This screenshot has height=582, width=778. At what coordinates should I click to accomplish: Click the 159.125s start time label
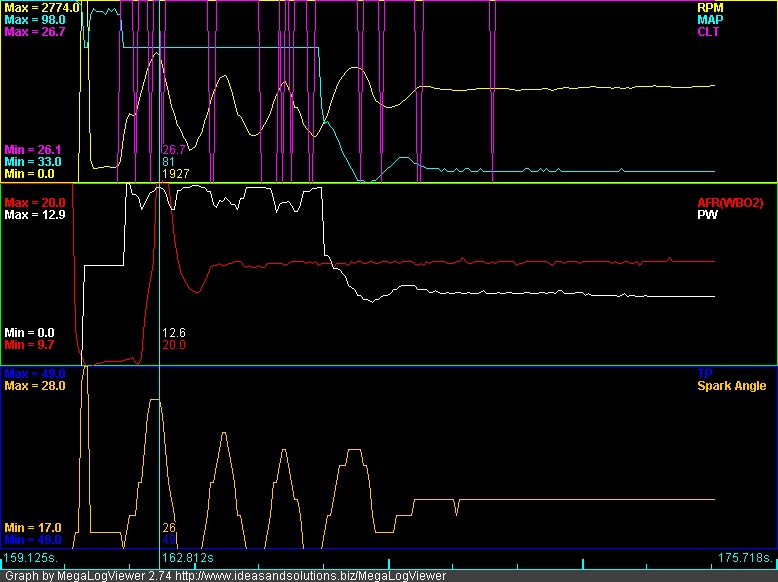pos(30,556)
